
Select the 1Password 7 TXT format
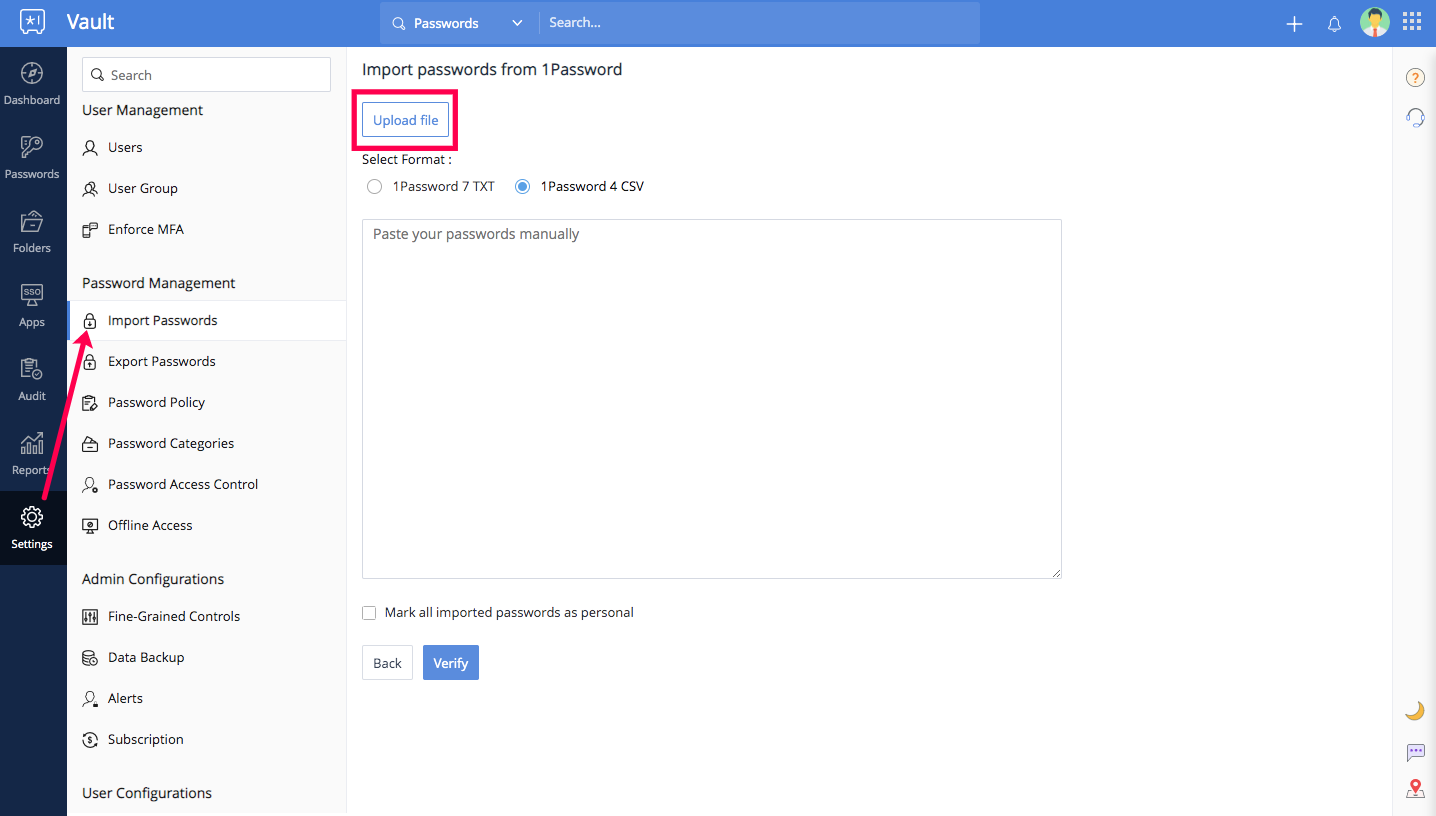point(374,186)
